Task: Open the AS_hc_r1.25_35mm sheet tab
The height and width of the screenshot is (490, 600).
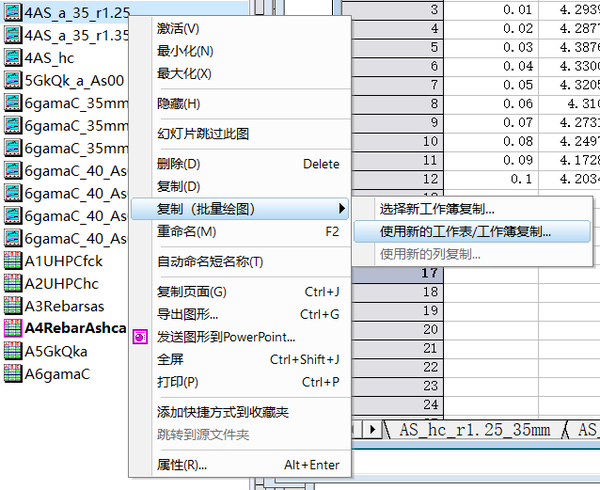Action: coord(474,430)
